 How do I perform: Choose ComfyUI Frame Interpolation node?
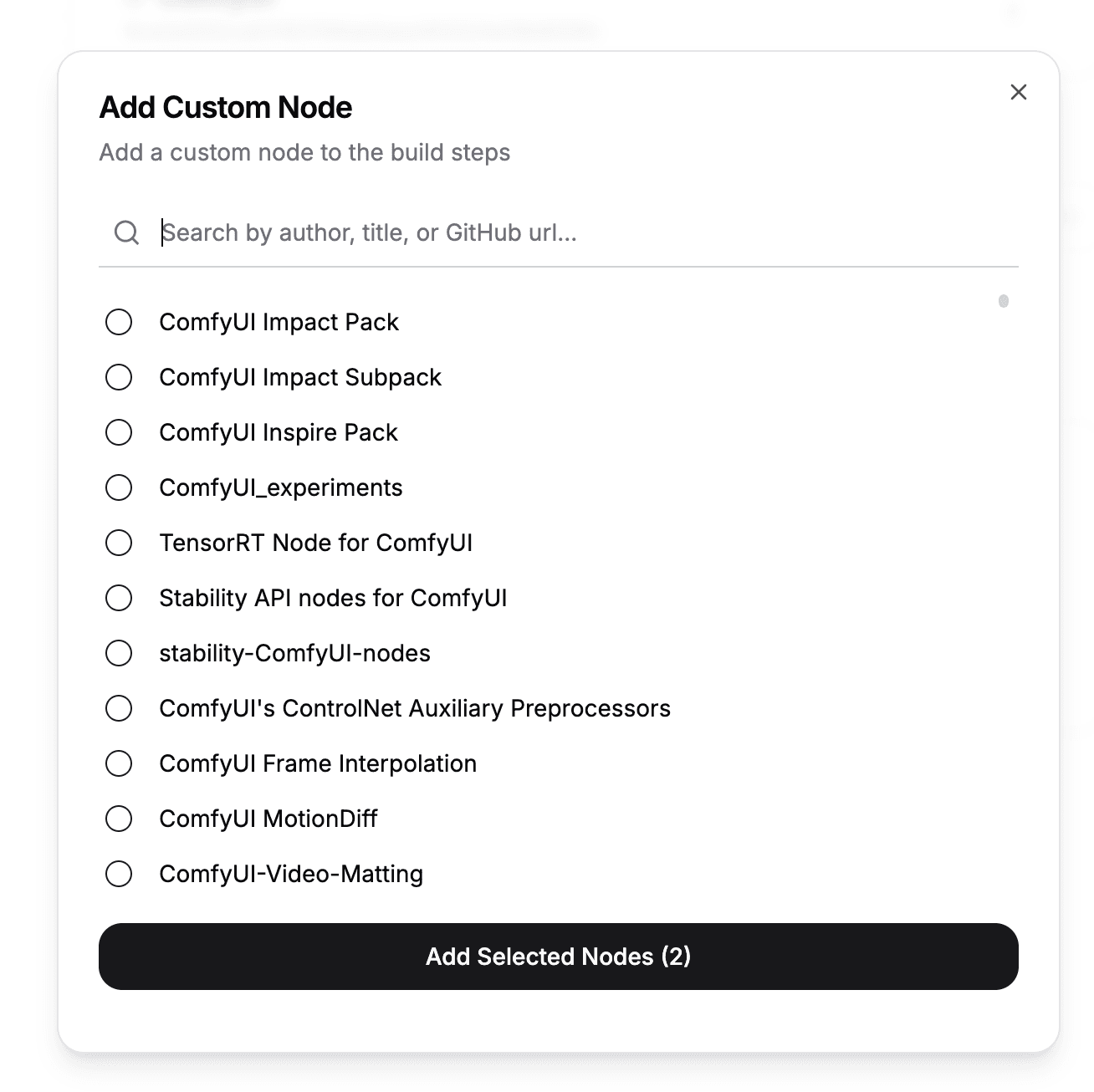tap(119, 763)
